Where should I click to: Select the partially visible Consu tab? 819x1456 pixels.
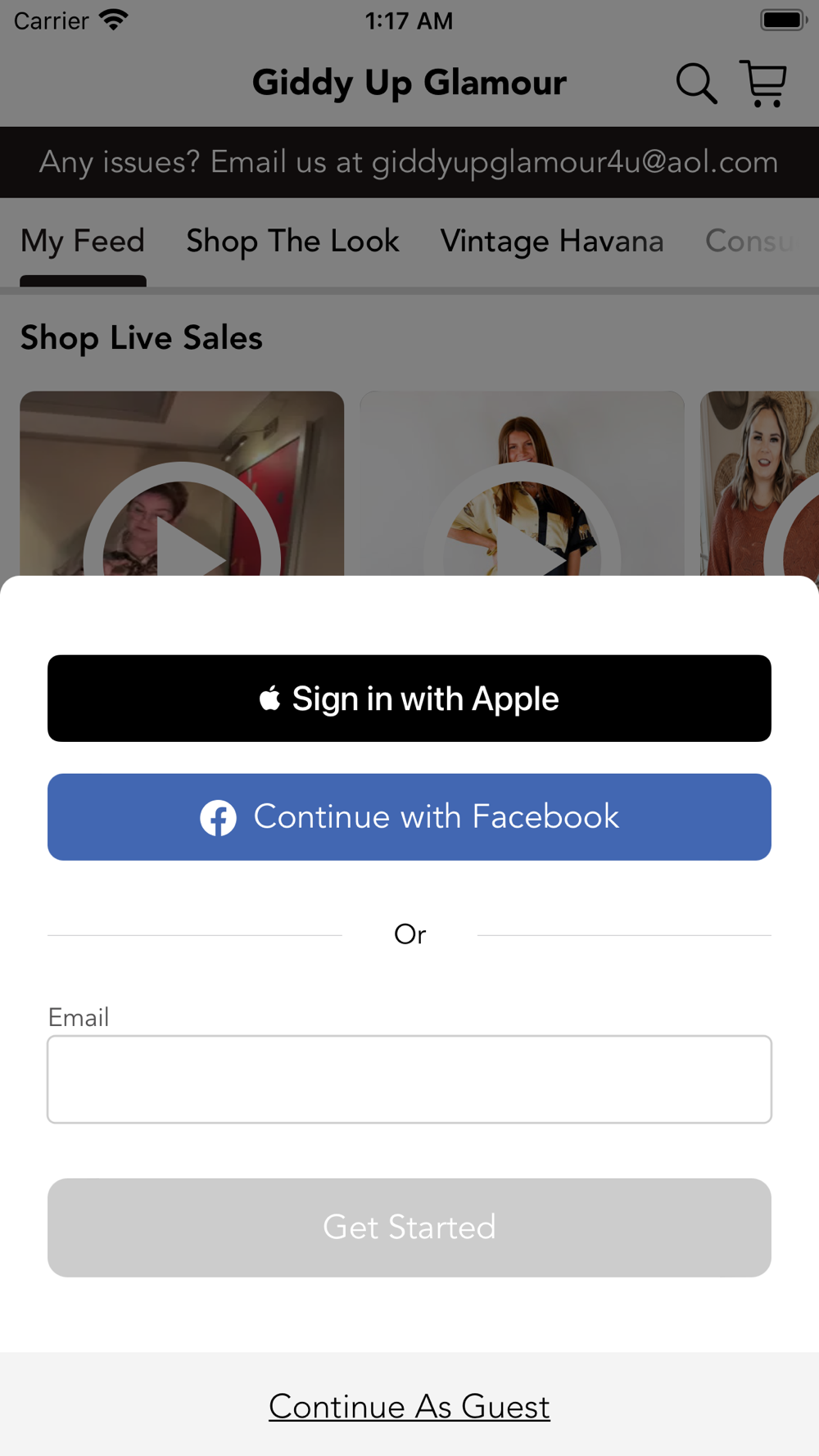[x=749, y=242]
